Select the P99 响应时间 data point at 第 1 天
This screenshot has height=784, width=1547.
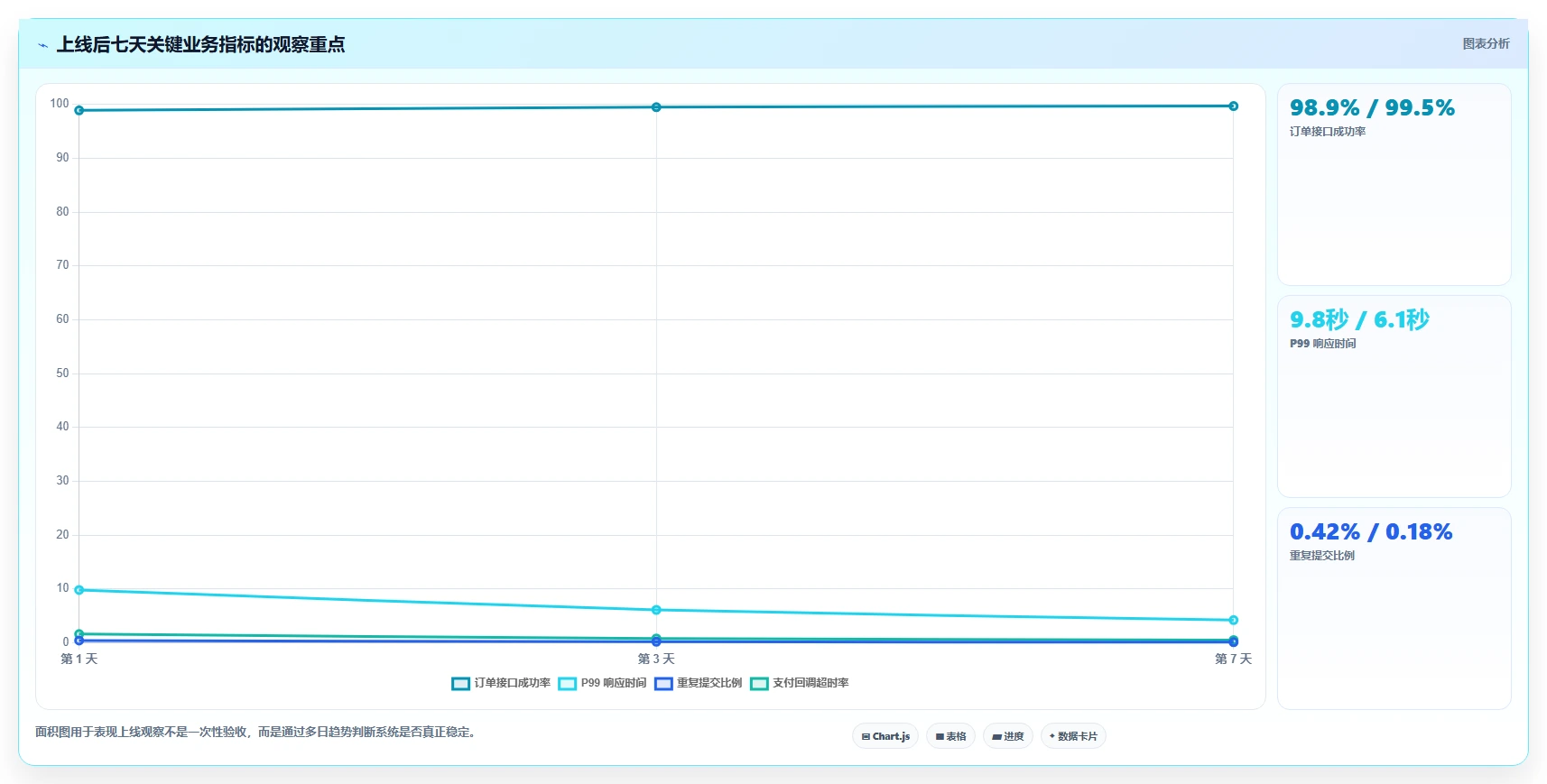point(79,590)
